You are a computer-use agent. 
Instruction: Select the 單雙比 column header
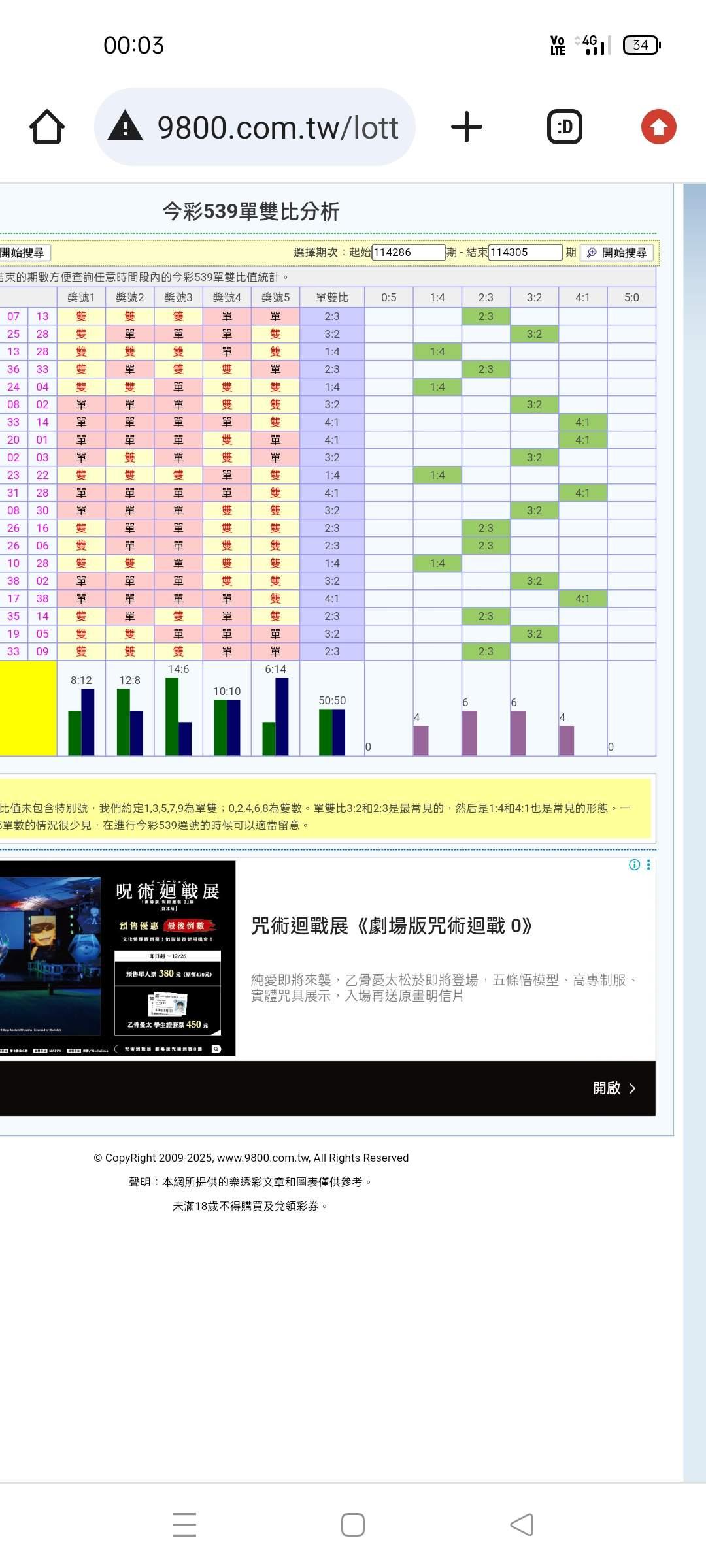pyautogui.click(x=332, y=297)
